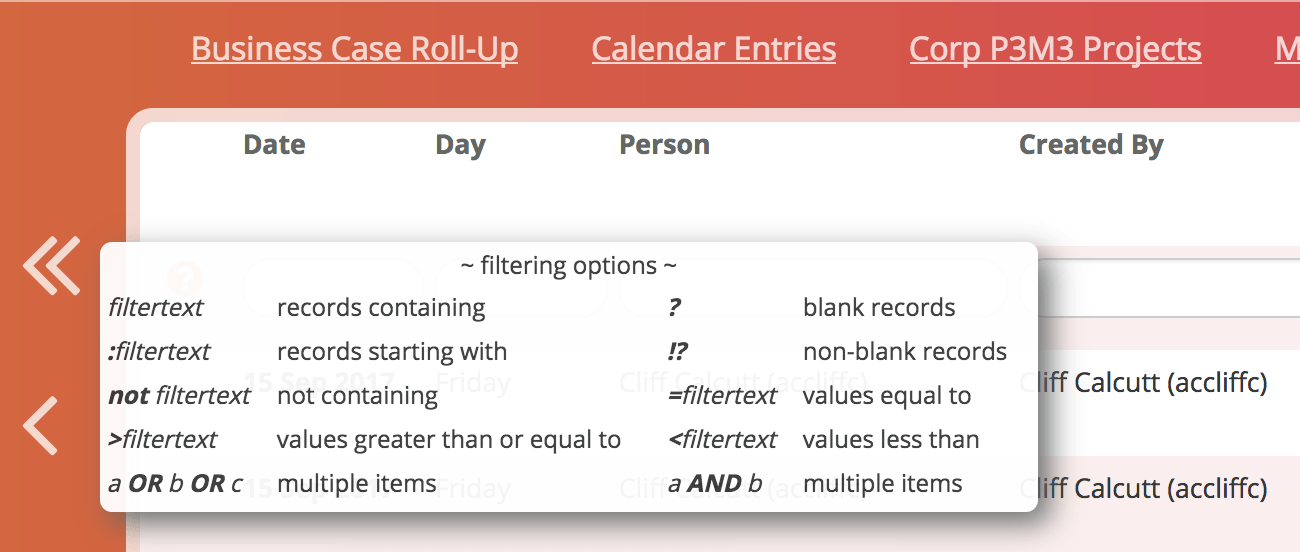Click the Person column header

click(664, 145)
